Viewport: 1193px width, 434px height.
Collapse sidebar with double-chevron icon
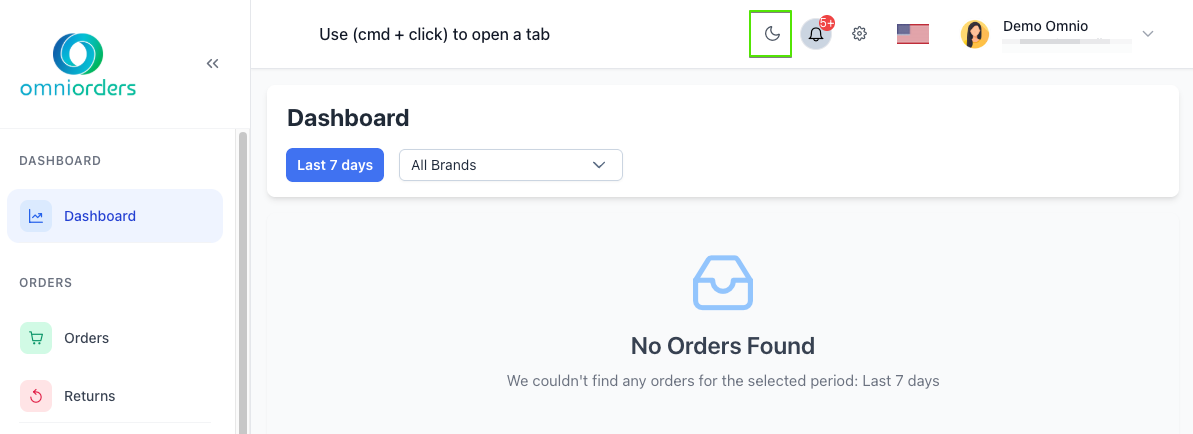click(x=212, y=64)
